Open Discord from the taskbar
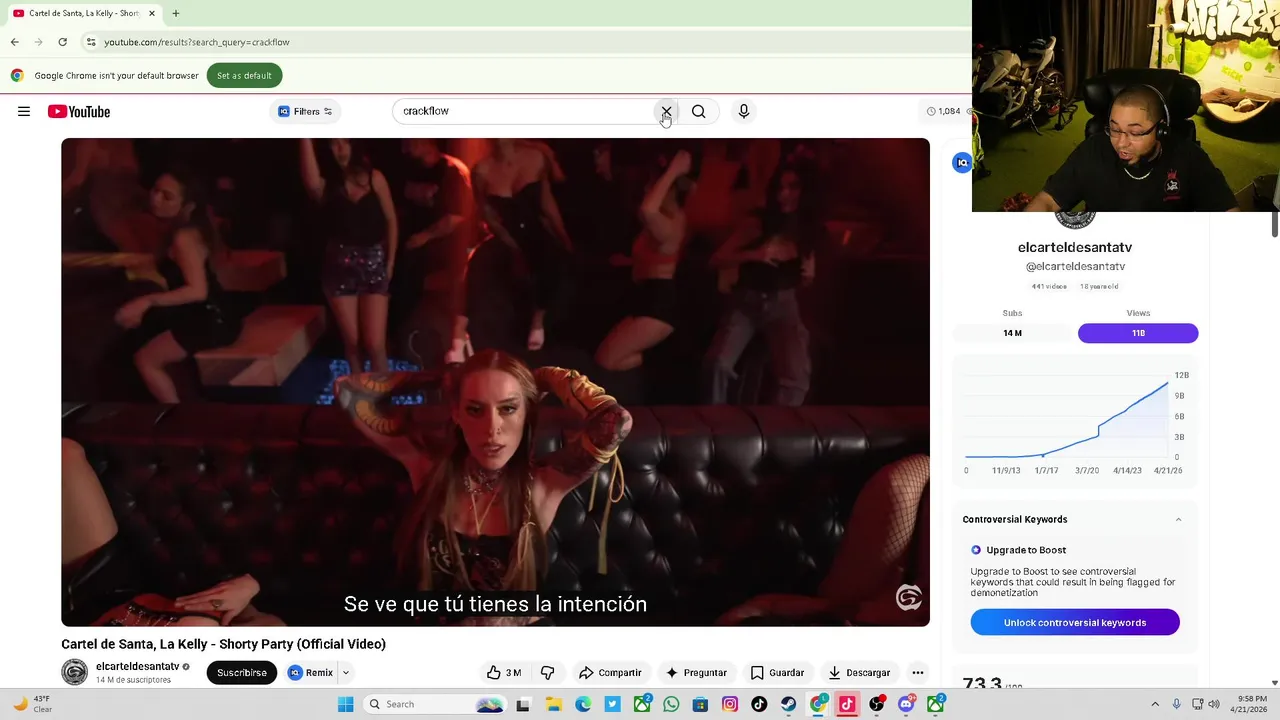 pos(906,704)
